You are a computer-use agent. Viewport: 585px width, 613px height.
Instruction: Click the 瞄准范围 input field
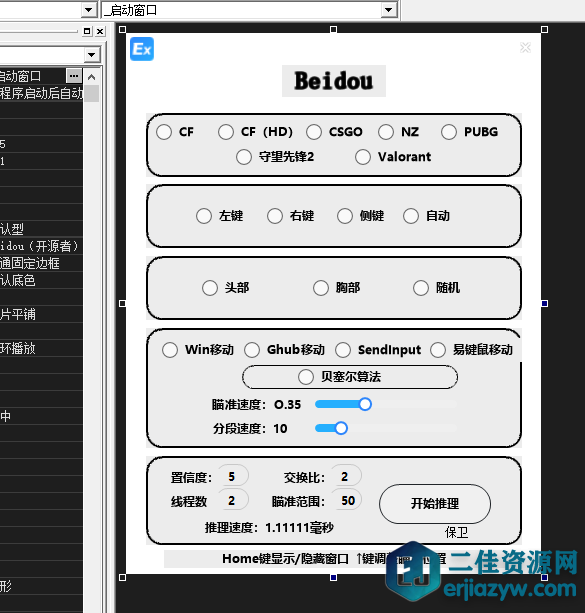(346, 500)
